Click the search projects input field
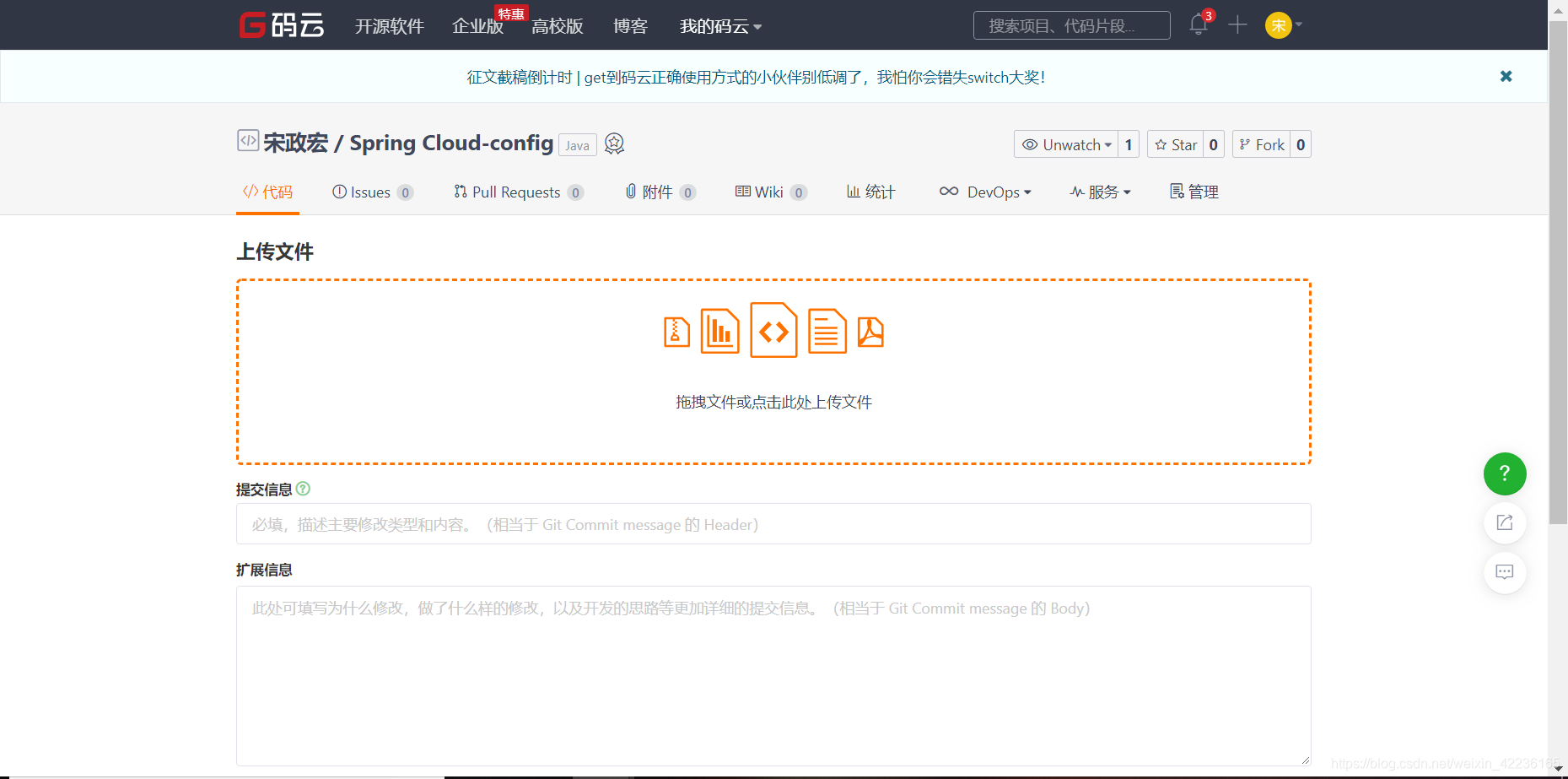1568x779 pixels. [x=1071, y=25]
